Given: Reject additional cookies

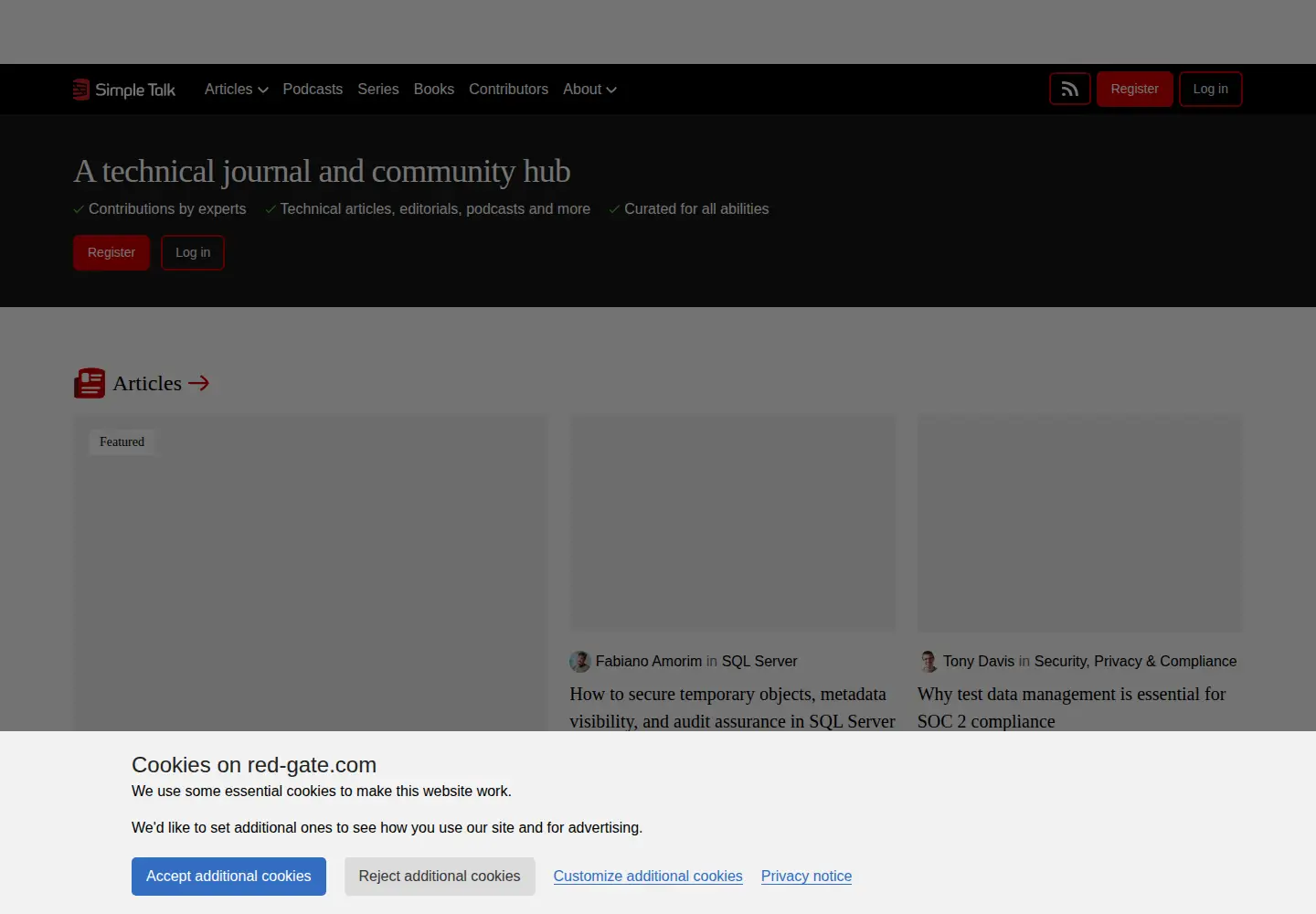Looking at the screenshot, I should pos(440,877).
